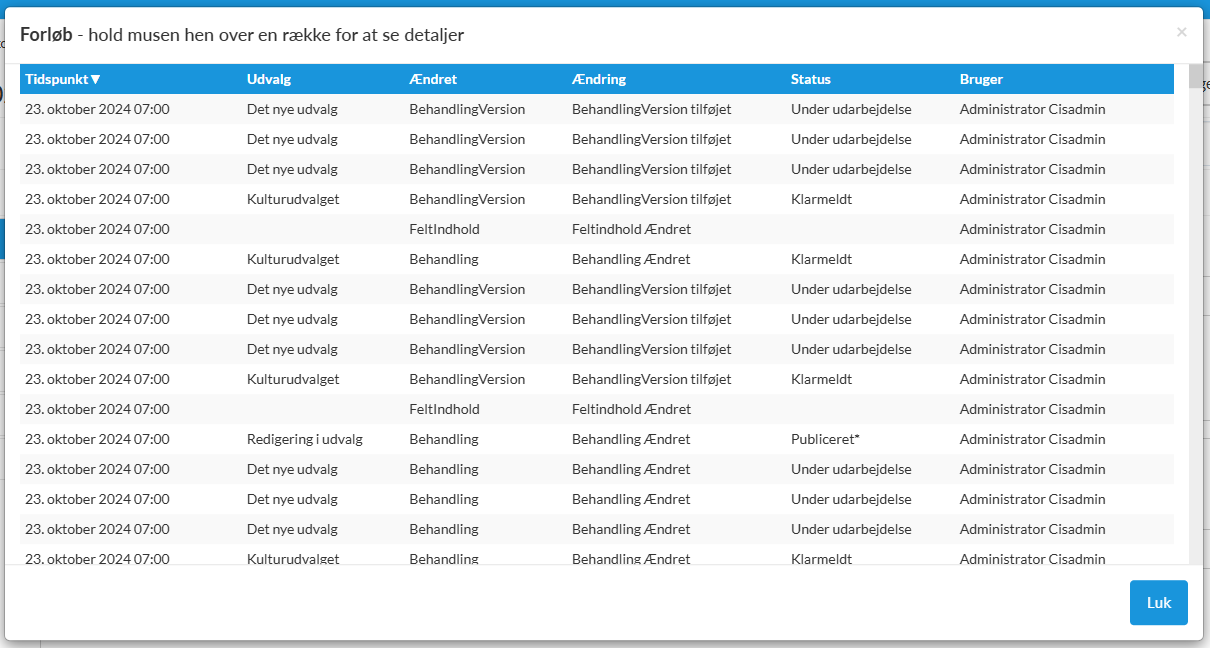Click the Ændret column header

[x=433, y=80]
